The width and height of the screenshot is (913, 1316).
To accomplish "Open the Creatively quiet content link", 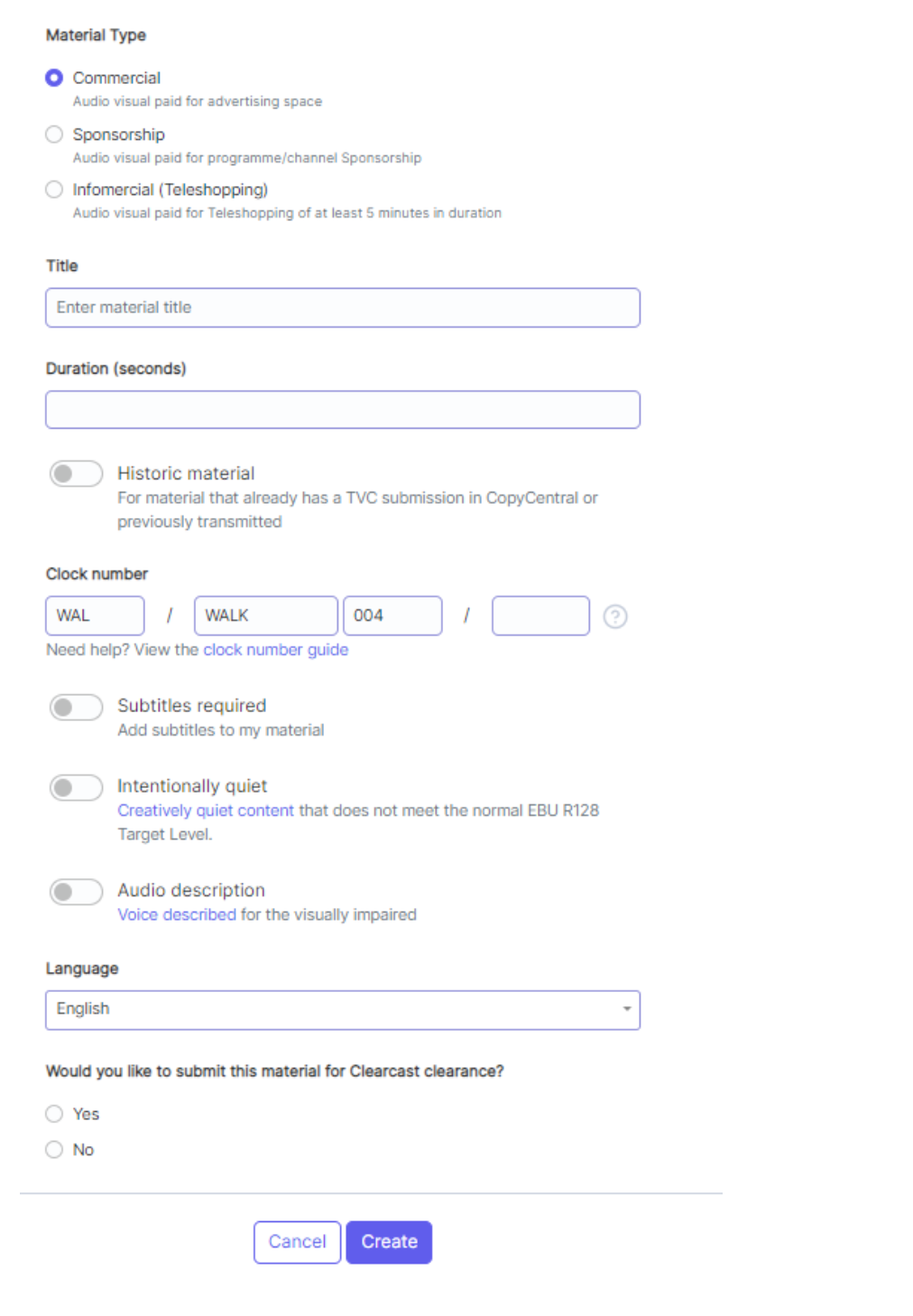I will (x=206, y=811).
